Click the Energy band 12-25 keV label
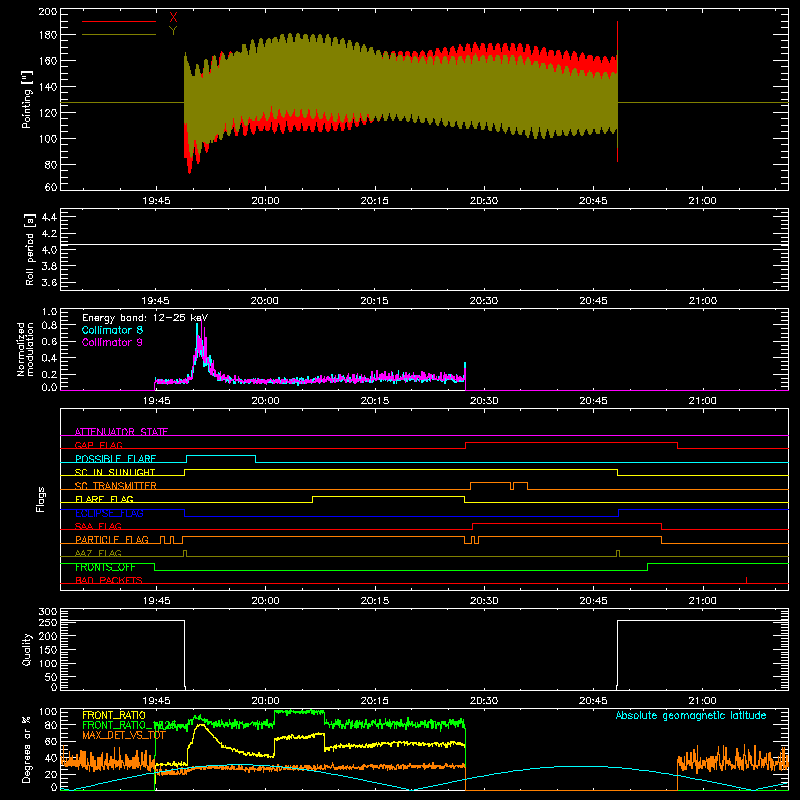 (x=145, y=318)
